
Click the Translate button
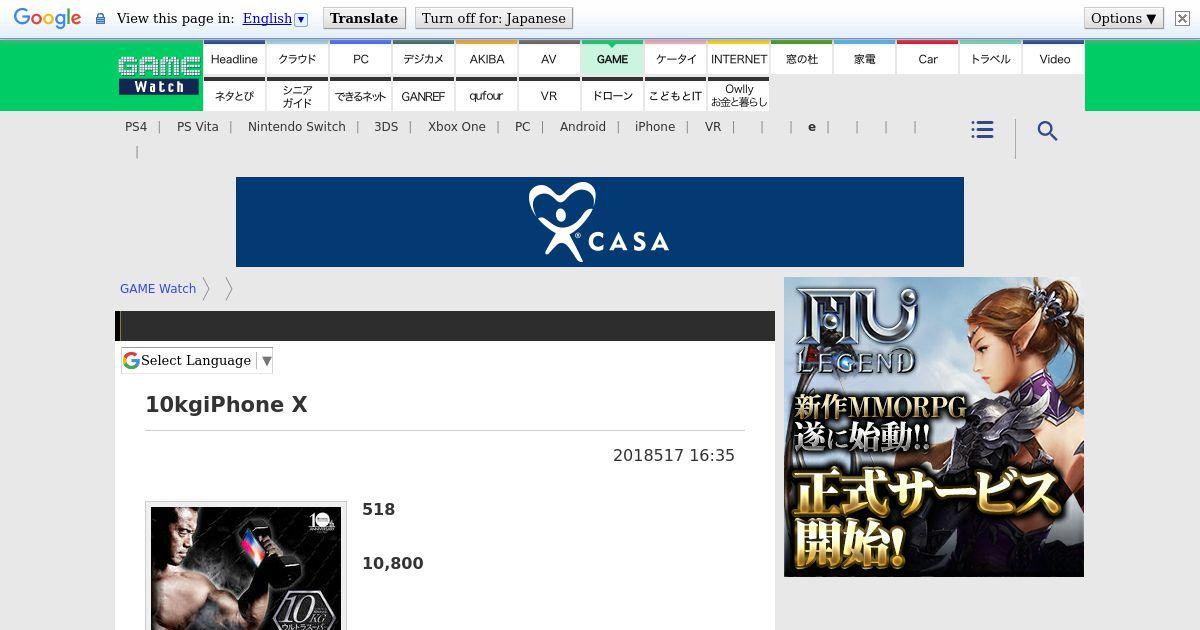pyautogui.click(x=364, y=18)
